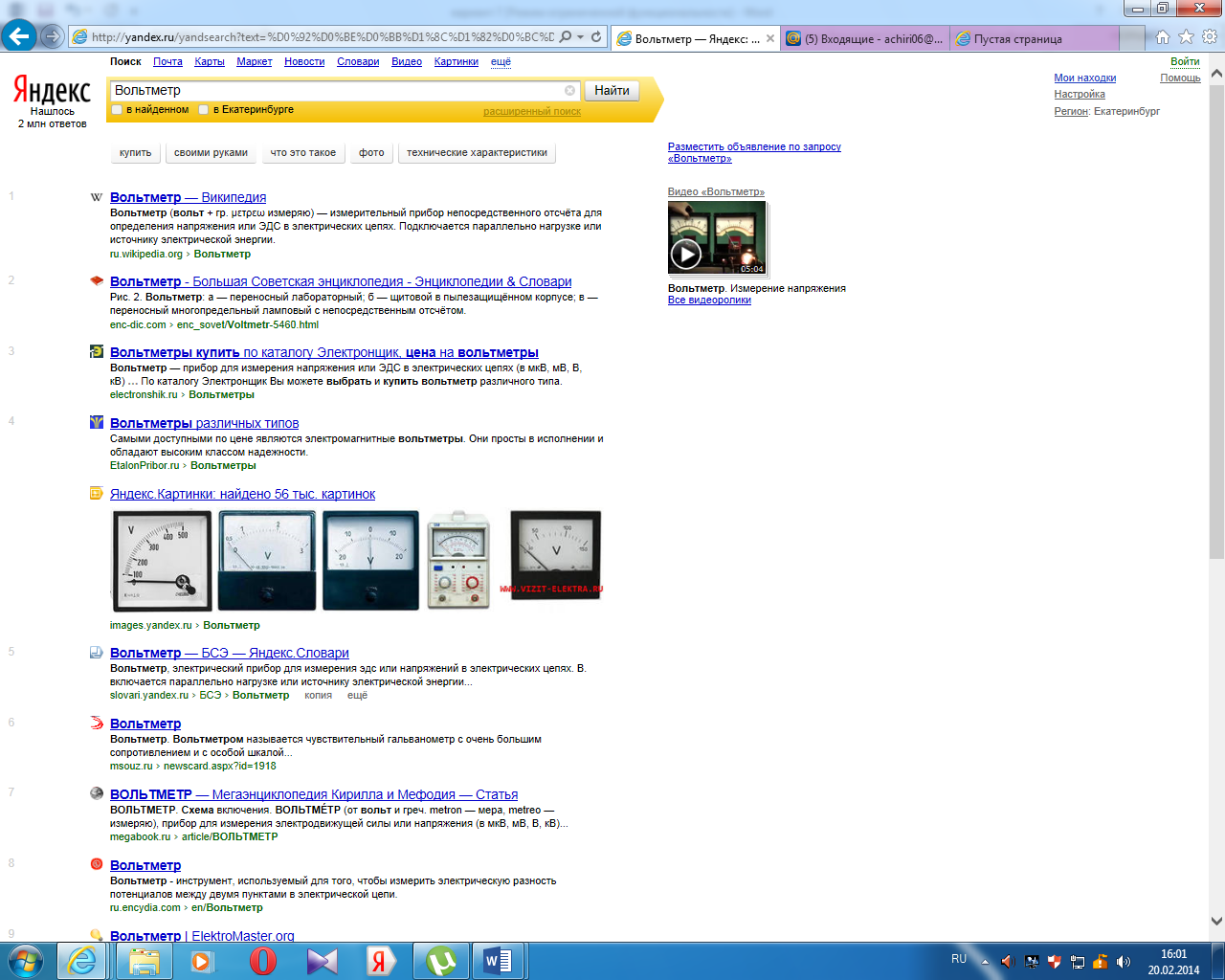The width and height of the screenshot is (1225, 980).
Task: Close the Вольтметр — Яндекс tab
Action: point(770,38)
